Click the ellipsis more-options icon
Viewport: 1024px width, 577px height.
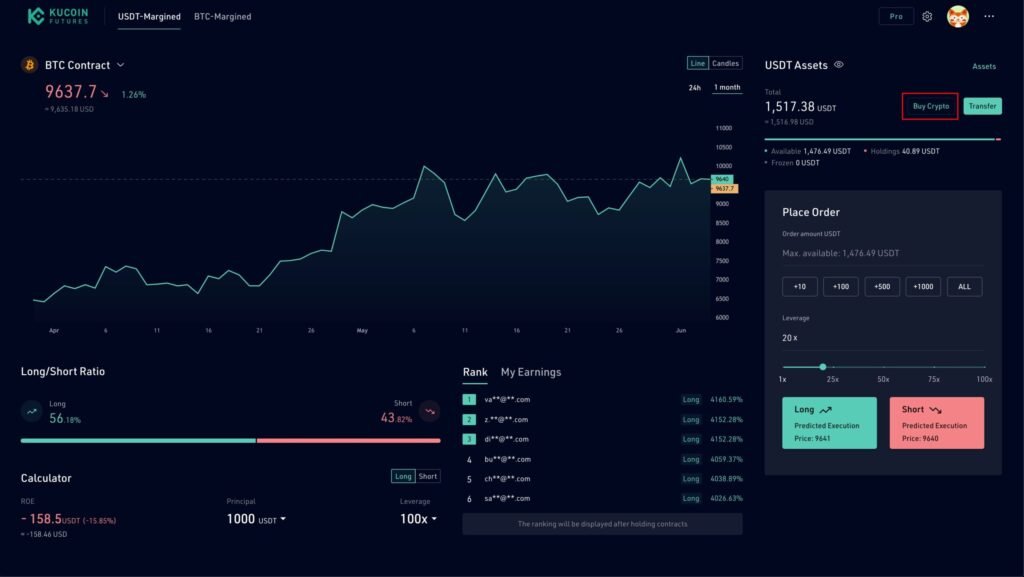tap(989, 16)
